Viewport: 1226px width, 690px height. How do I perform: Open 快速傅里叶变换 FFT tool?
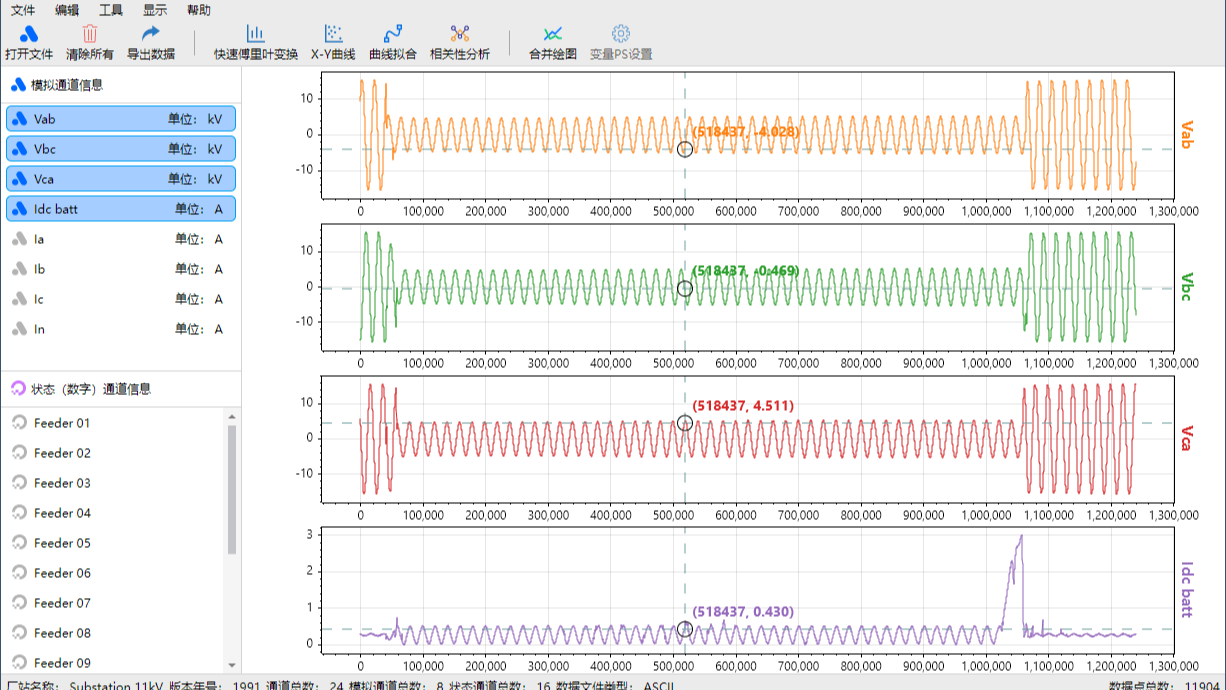click(256, 44)
